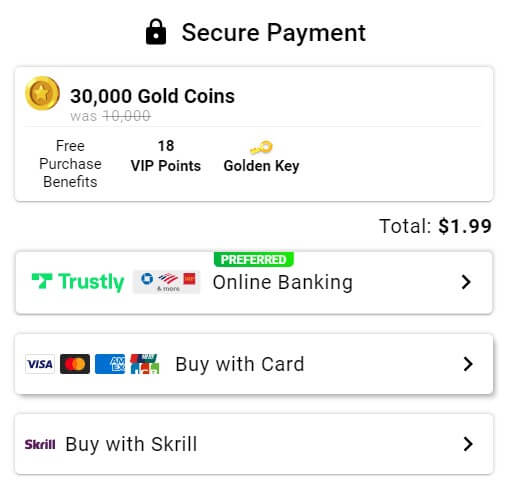510x492 pixels.
Task: Click the green PREFERRED badge
Action: pyautogui.click(x=254, y=259)
